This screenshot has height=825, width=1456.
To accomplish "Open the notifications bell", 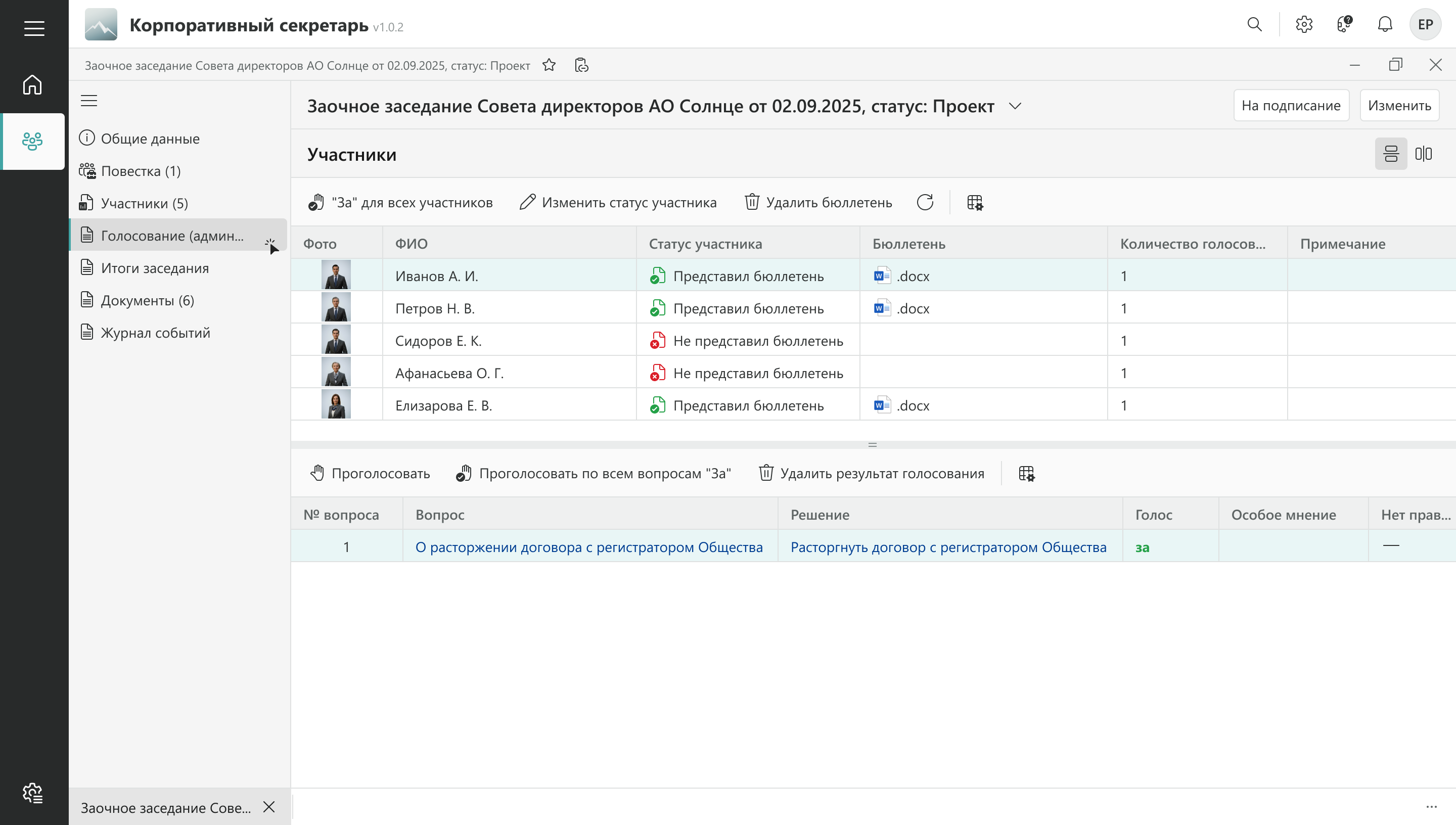I will [x=1385, y=24].
